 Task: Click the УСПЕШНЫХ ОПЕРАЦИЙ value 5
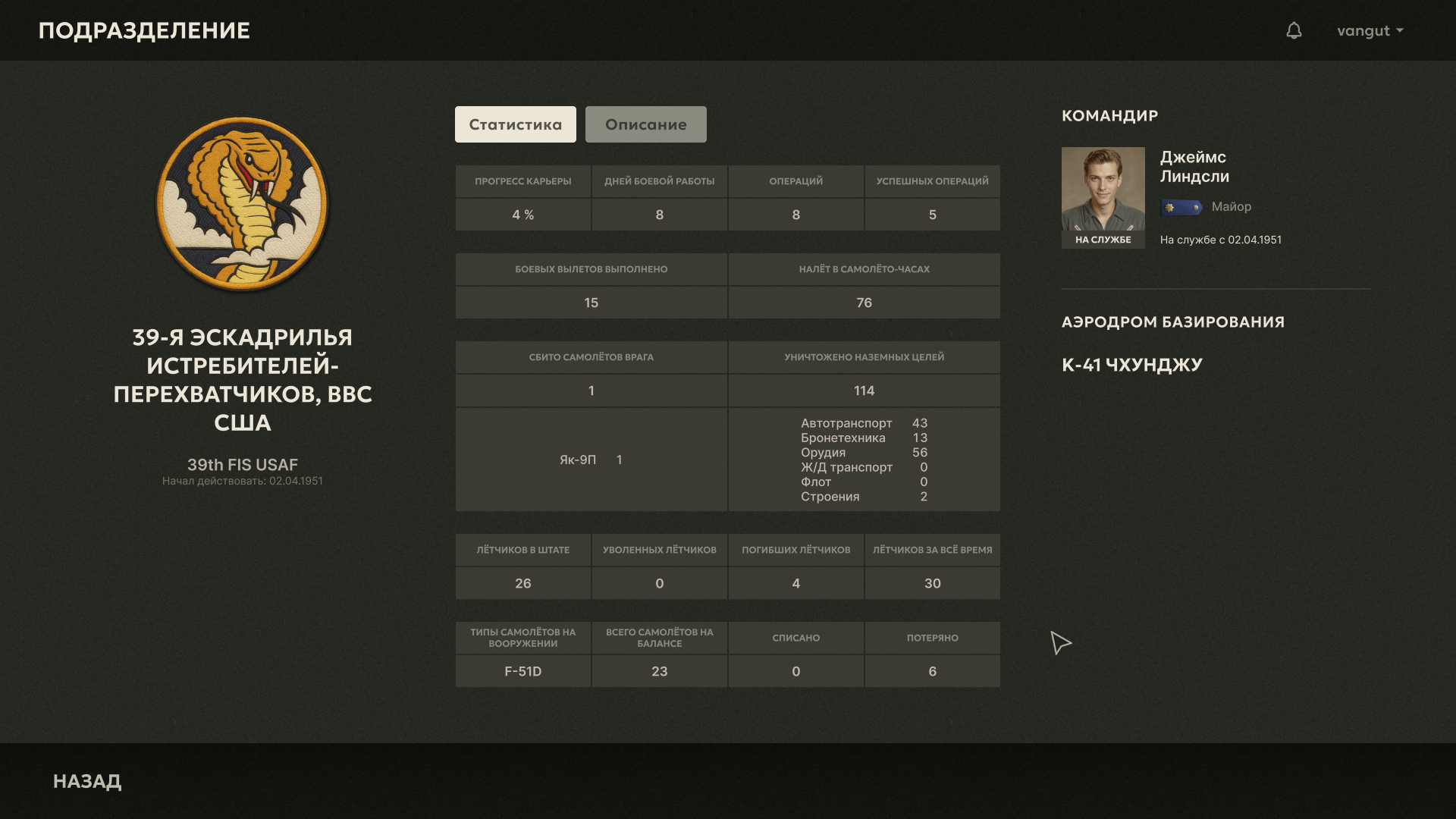pos(933,215)
